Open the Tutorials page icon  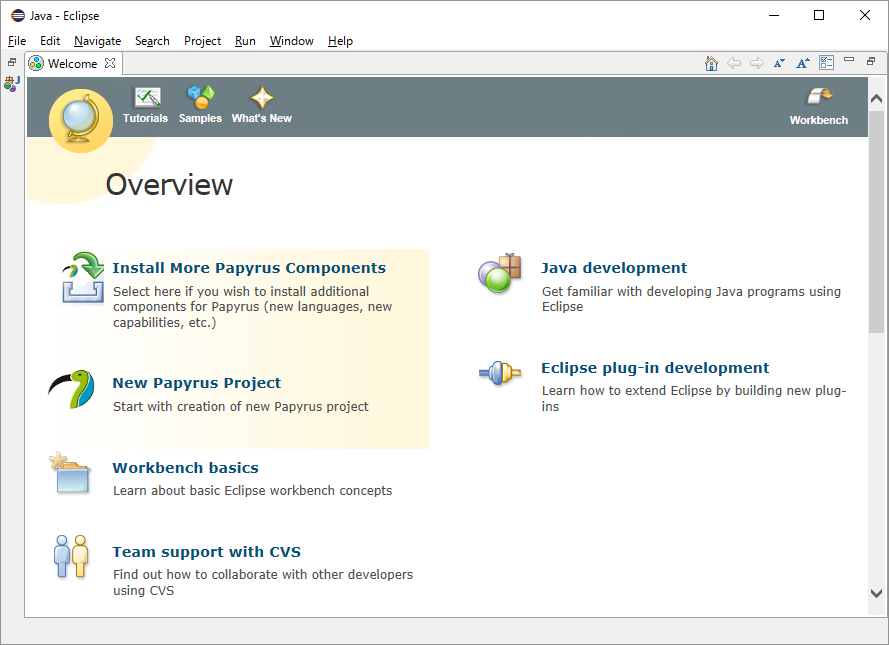pyautogui.click(x=146, y=98)
